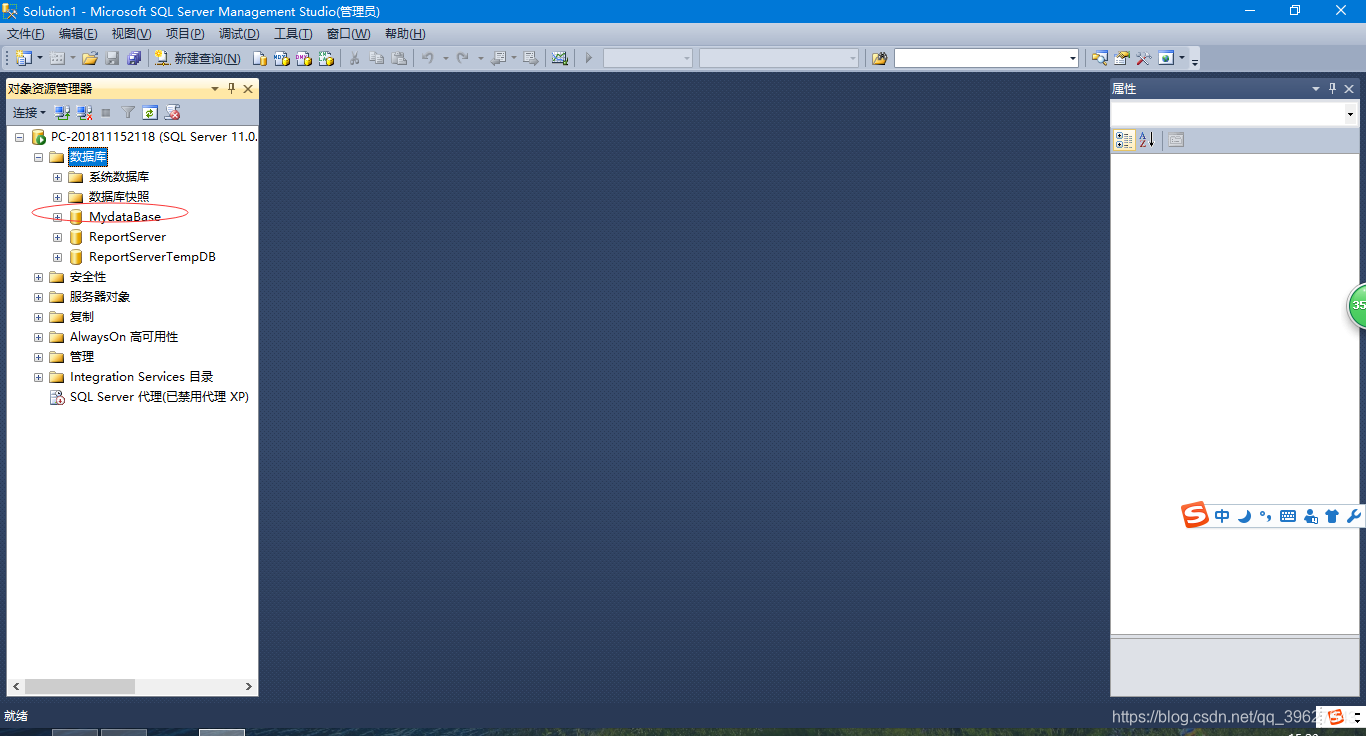
Task: Expand the 管理 folder
Action: click(38, 357)
